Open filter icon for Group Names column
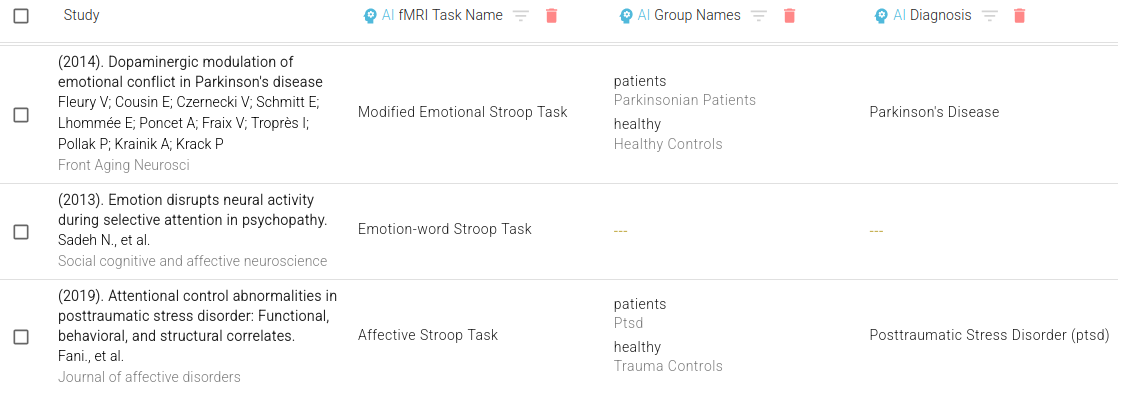The image size is (1124, 395). pos(759,16)
